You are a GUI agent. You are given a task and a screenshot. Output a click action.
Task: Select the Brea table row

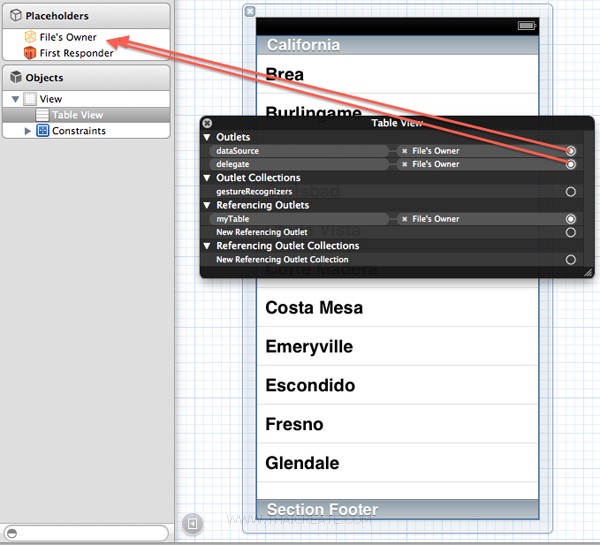point(398,74)
